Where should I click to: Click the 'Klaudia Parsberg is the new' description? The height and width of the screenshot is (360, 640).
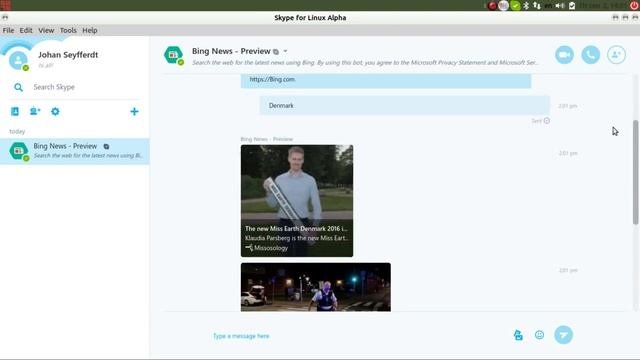[296, 238]
